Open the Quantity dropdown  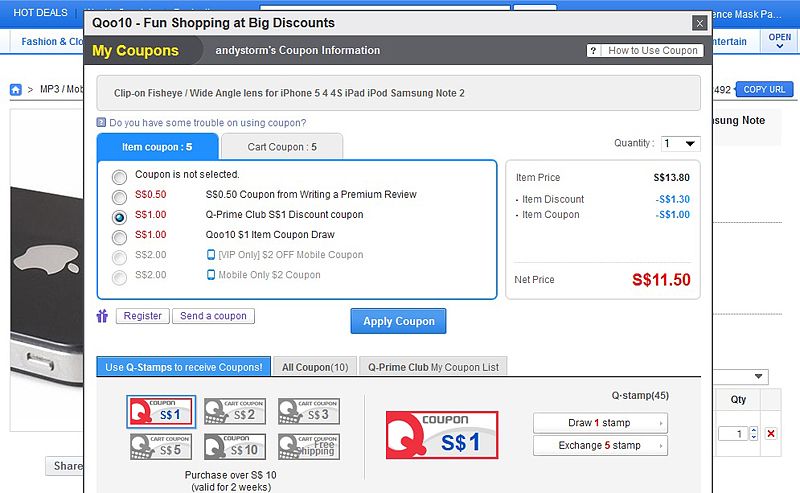tap(680, 144)
